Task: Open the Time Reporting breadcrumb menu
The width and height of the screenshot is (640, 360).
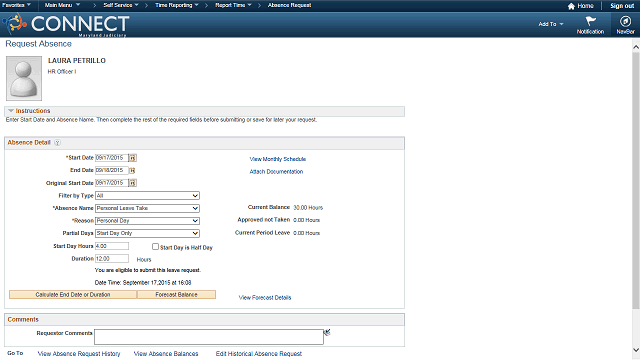Action: pos(176,5)
